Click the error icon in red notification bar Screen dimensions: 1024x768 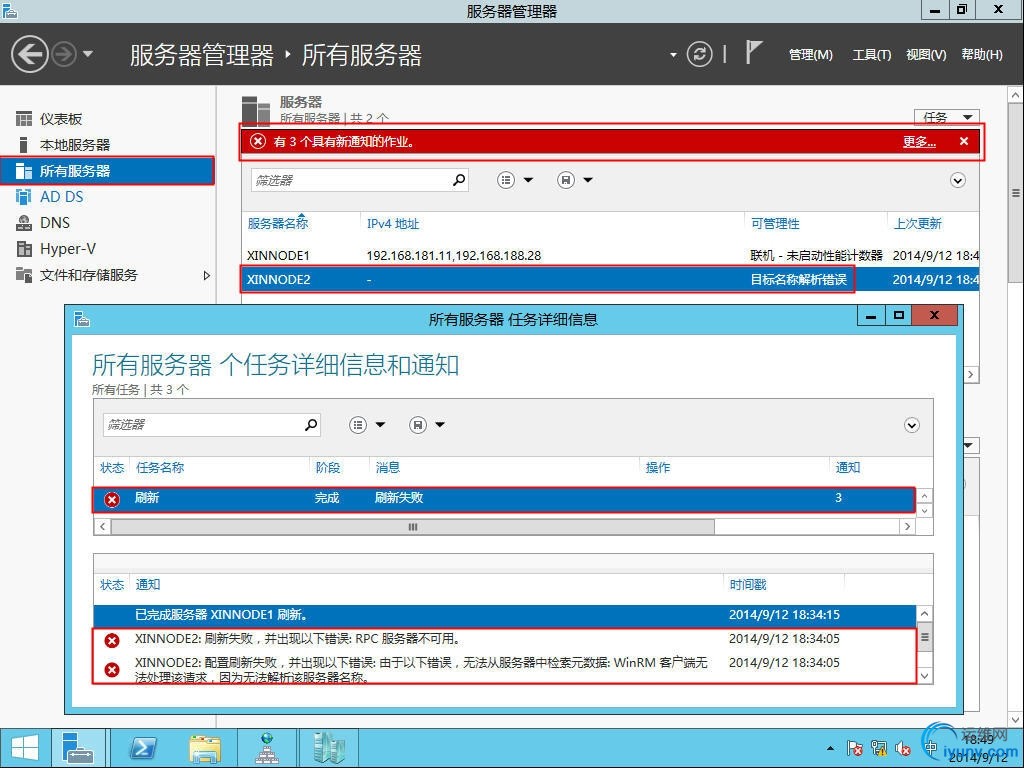coord(258,141)
